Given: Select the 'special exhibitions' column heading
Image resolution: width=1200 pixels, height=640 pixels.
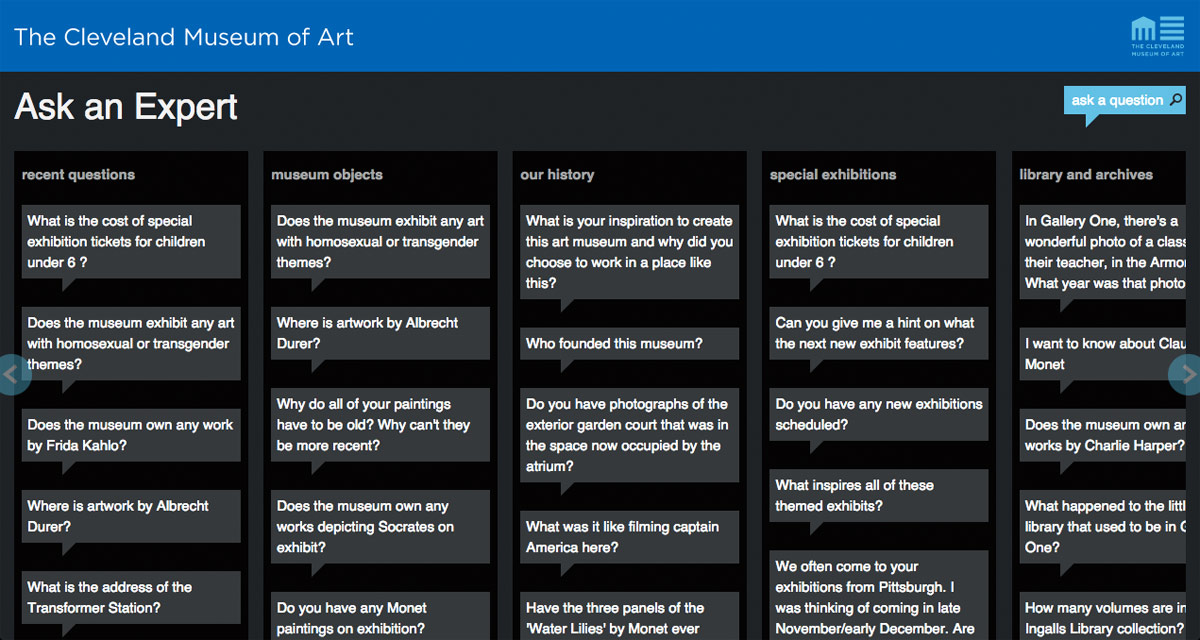Looking at the screenshot, I should point(834,174).
